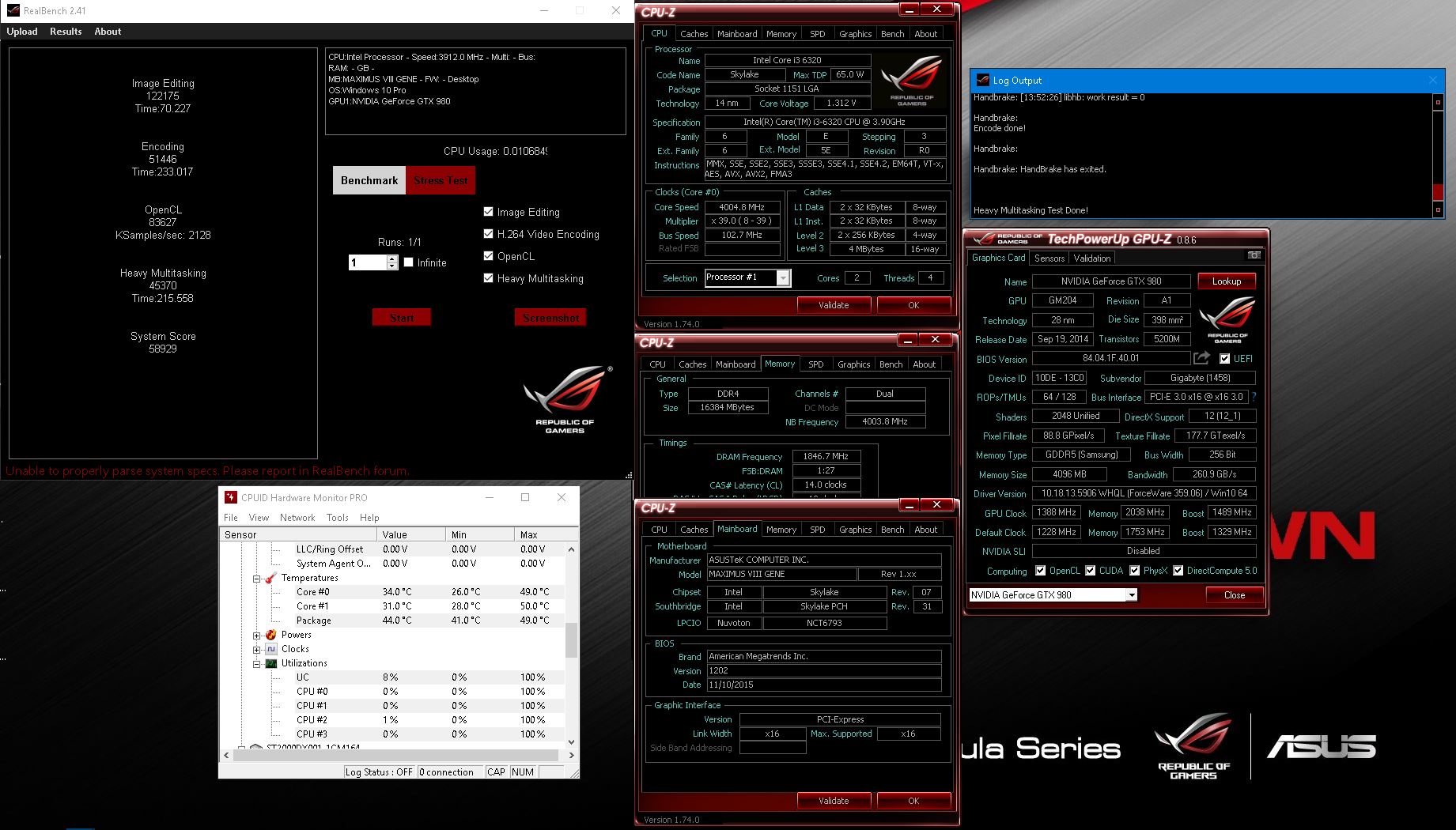Click the Clocks waveform icon in HWMonitor
Screen dimensions: 1456x830
tap(271, 649)
